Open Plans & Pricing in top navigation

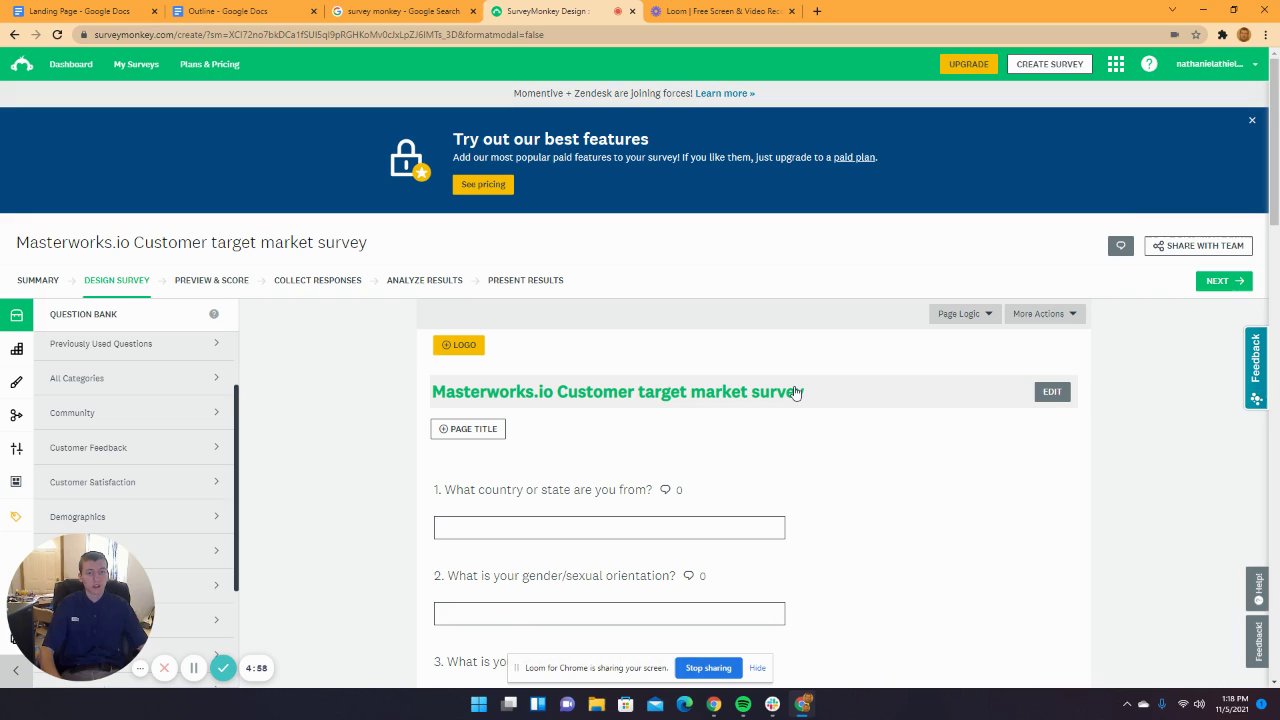click(x=210, y=64)
